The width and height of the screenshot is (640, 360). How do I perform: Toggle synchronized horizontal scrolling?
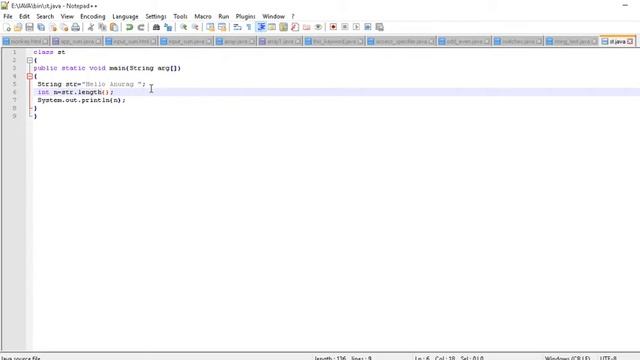[222, 27]
